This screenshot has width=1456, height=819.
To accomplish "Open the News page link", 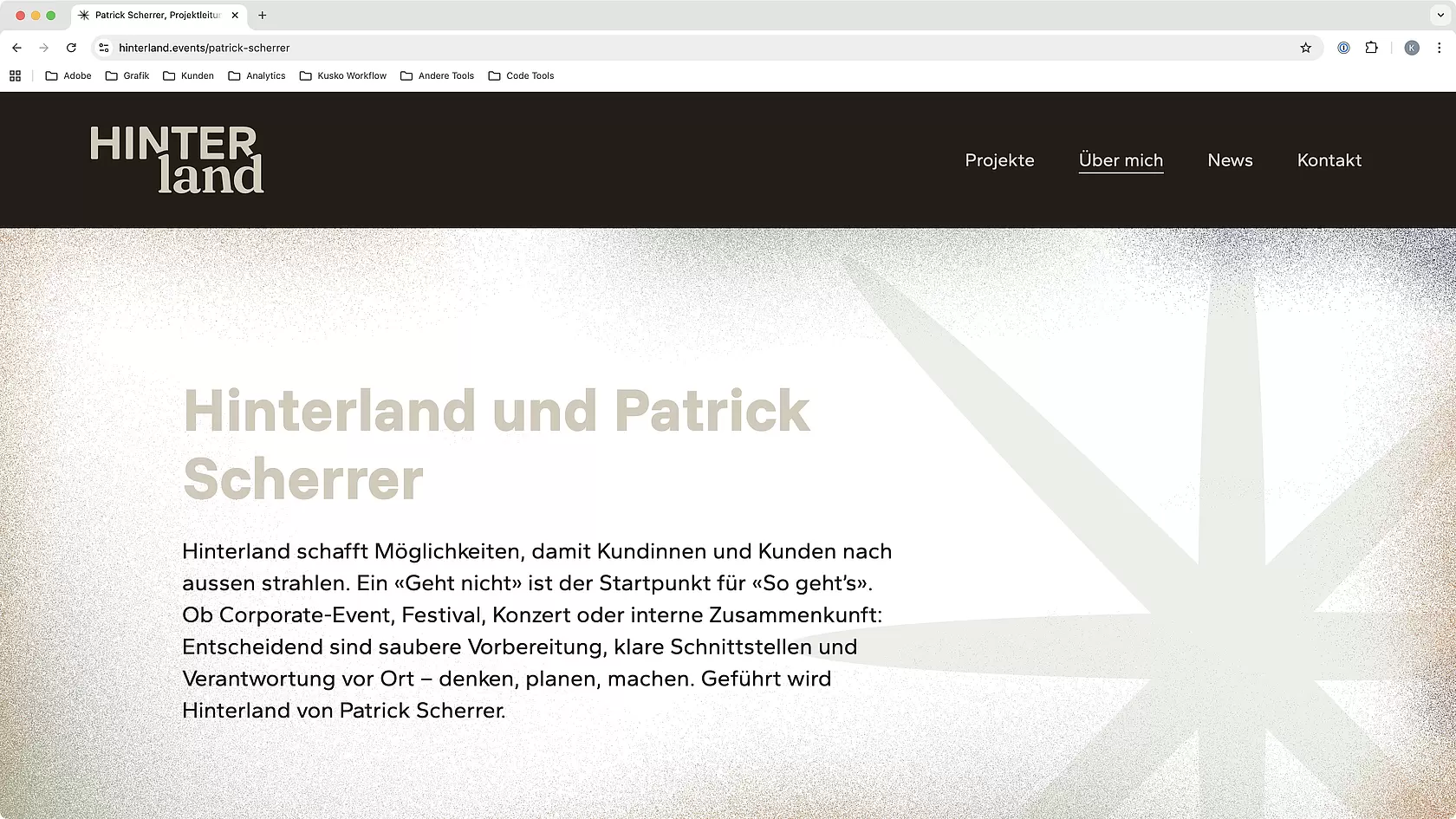I will click(1230, 160).
